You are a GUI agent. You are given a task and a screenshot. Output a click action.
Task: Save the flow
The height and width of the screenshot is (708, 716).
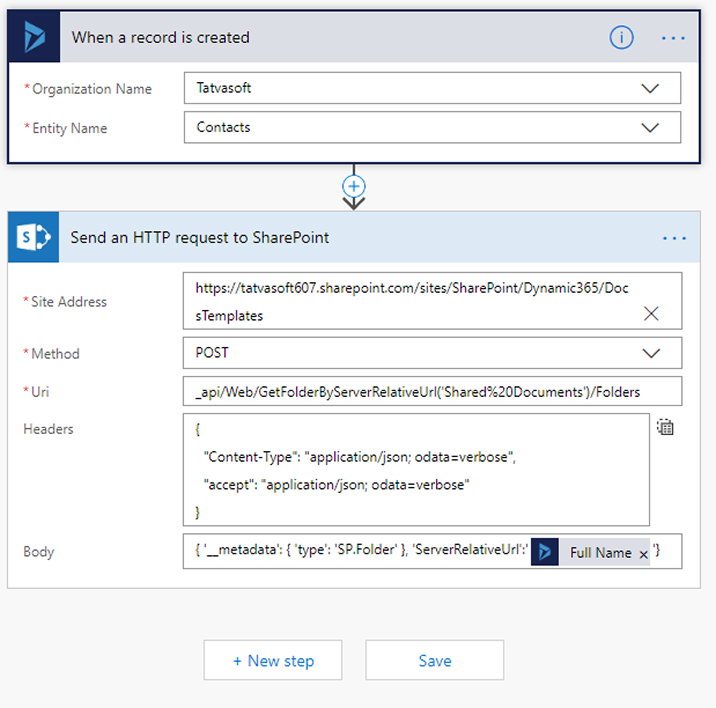tap(435, 660)
